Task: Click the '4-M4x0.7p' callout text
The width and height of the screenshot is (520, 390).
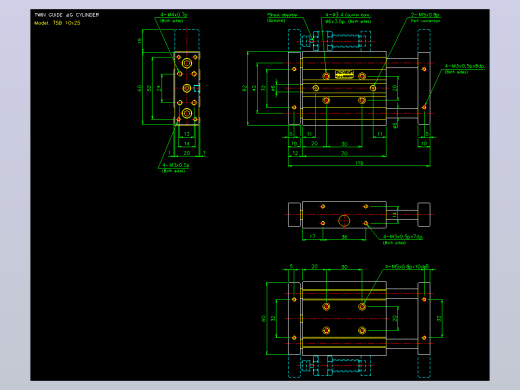Action: (174, 15)
